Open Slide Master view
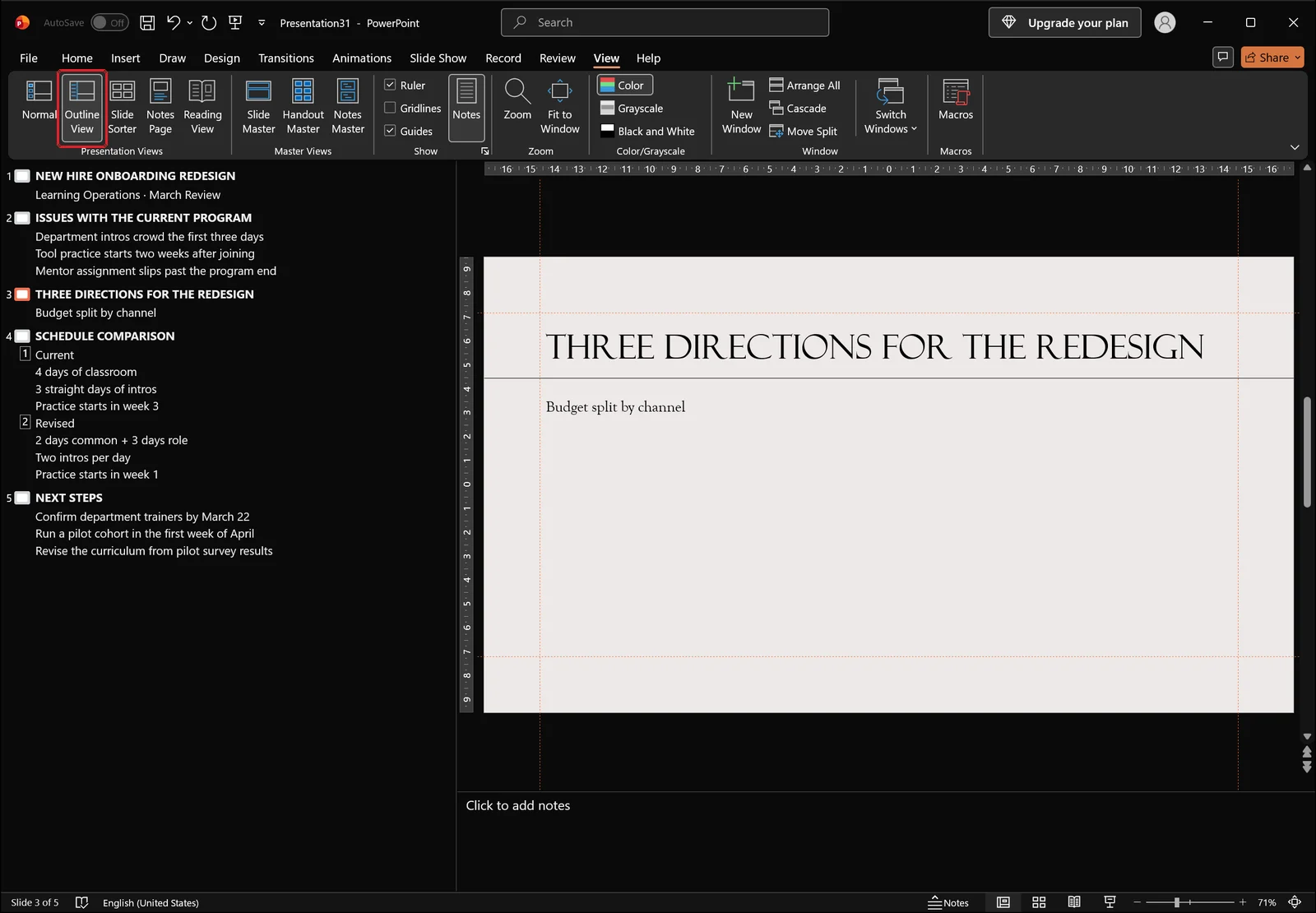The image size is (1316, 913). coord(258,107)
